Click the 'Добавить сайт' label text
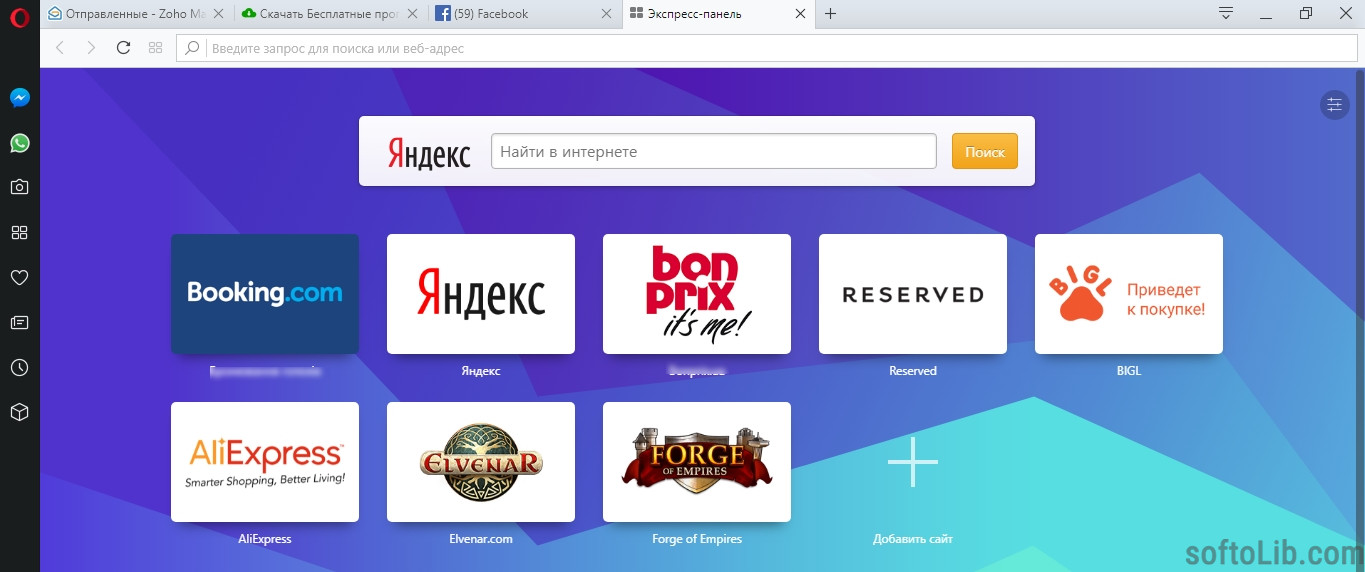 (913, 539)
